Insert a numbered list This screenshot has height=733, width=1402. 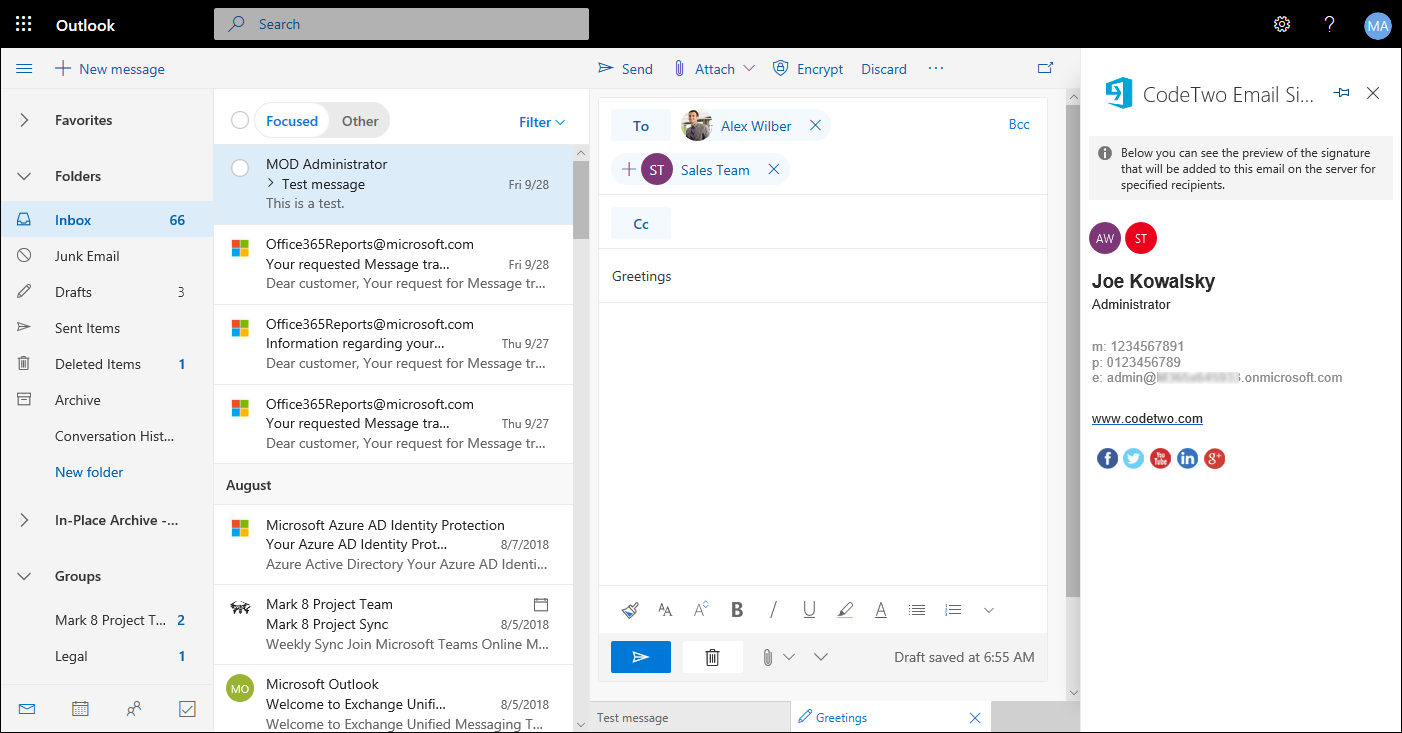tap(953, 609)
